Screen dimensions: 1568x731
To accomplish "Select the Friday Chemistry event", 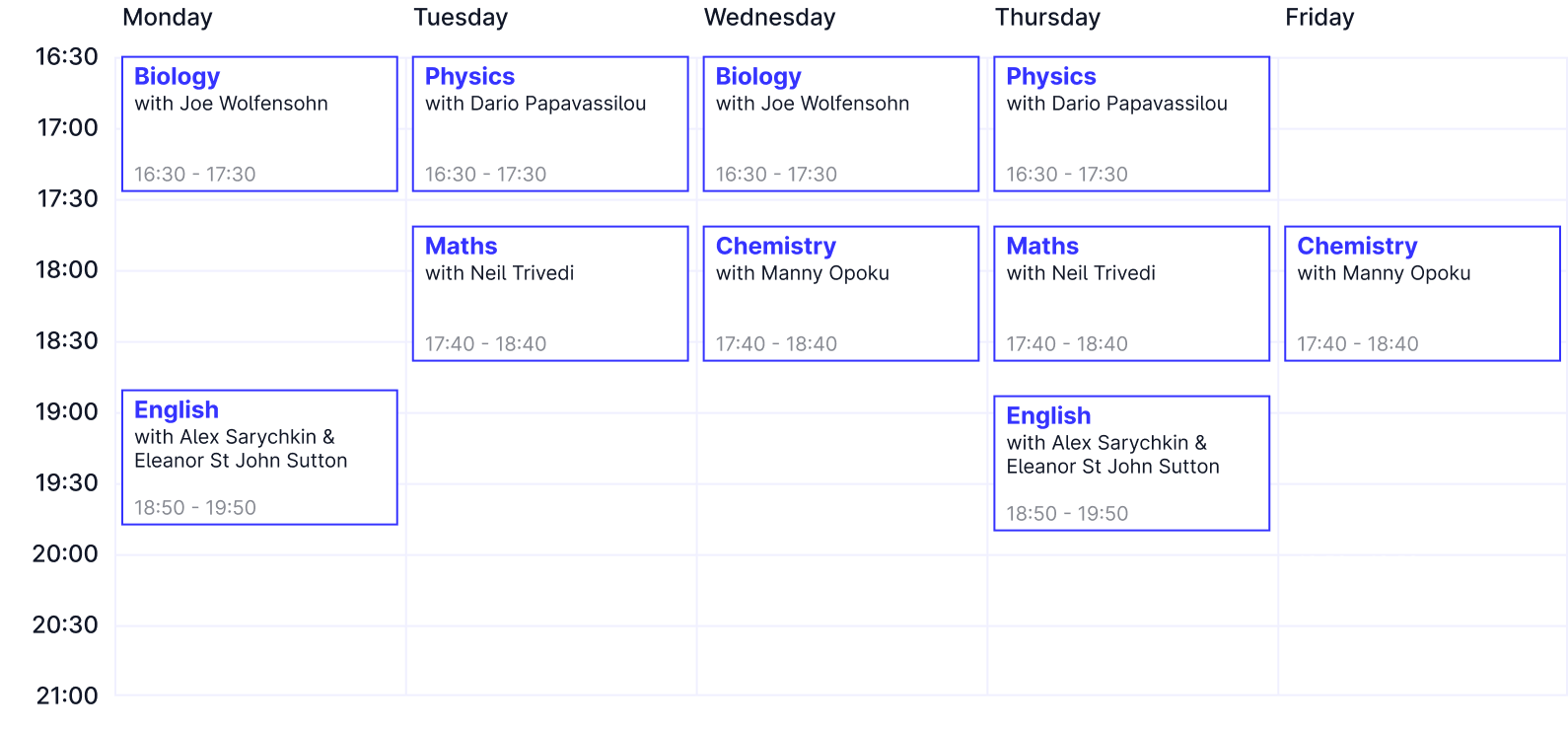I will click(1421, 294).
